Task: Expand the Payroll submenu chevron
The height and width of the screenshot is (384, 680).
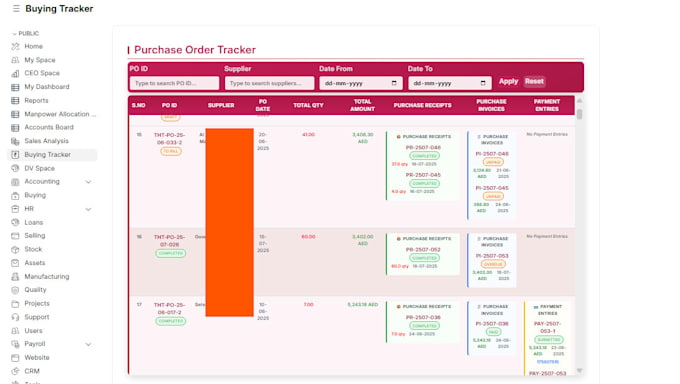Action: tap(88, 345)
